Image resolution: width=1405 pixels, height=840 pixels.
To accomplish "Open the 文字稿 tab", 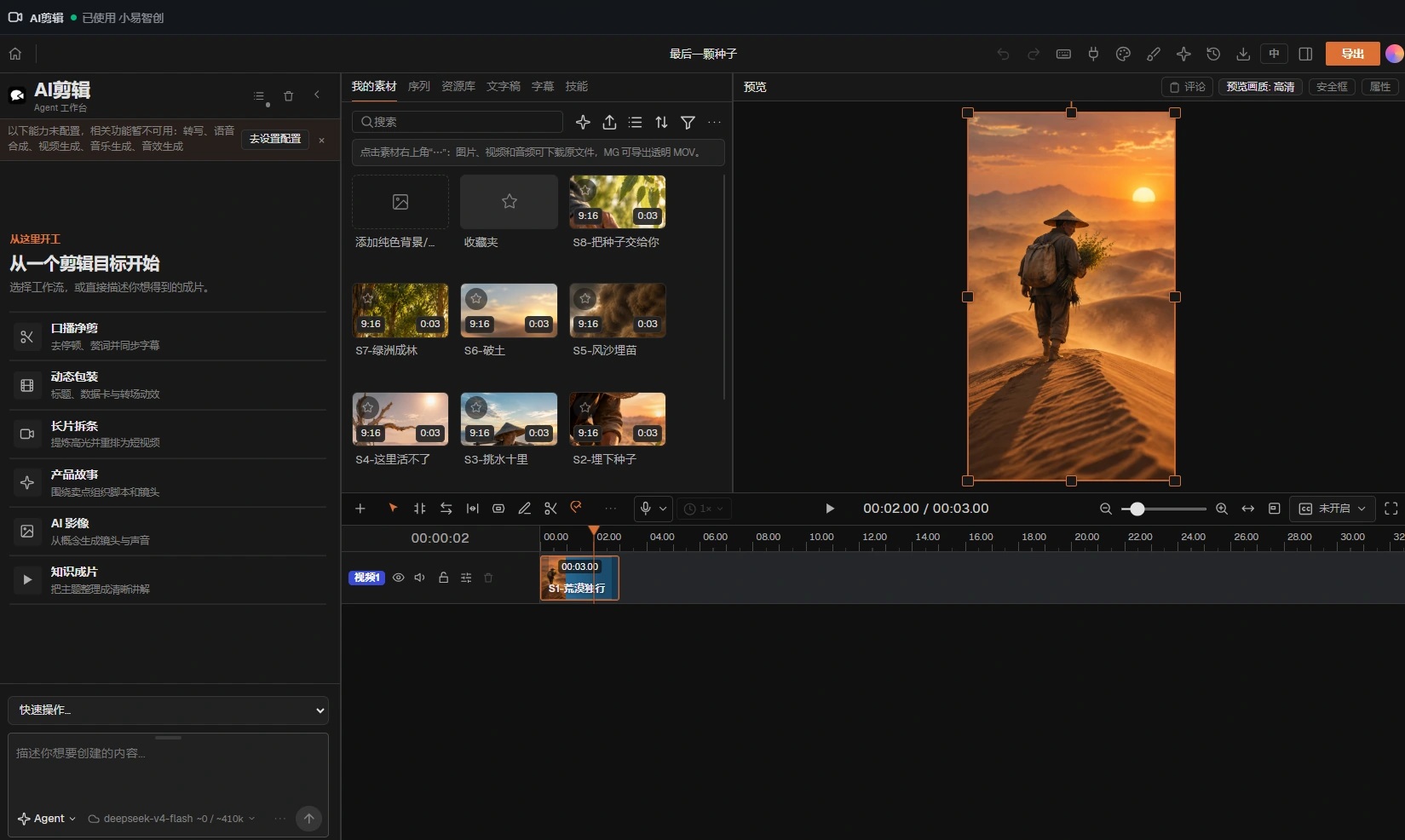I will (504, 86).
